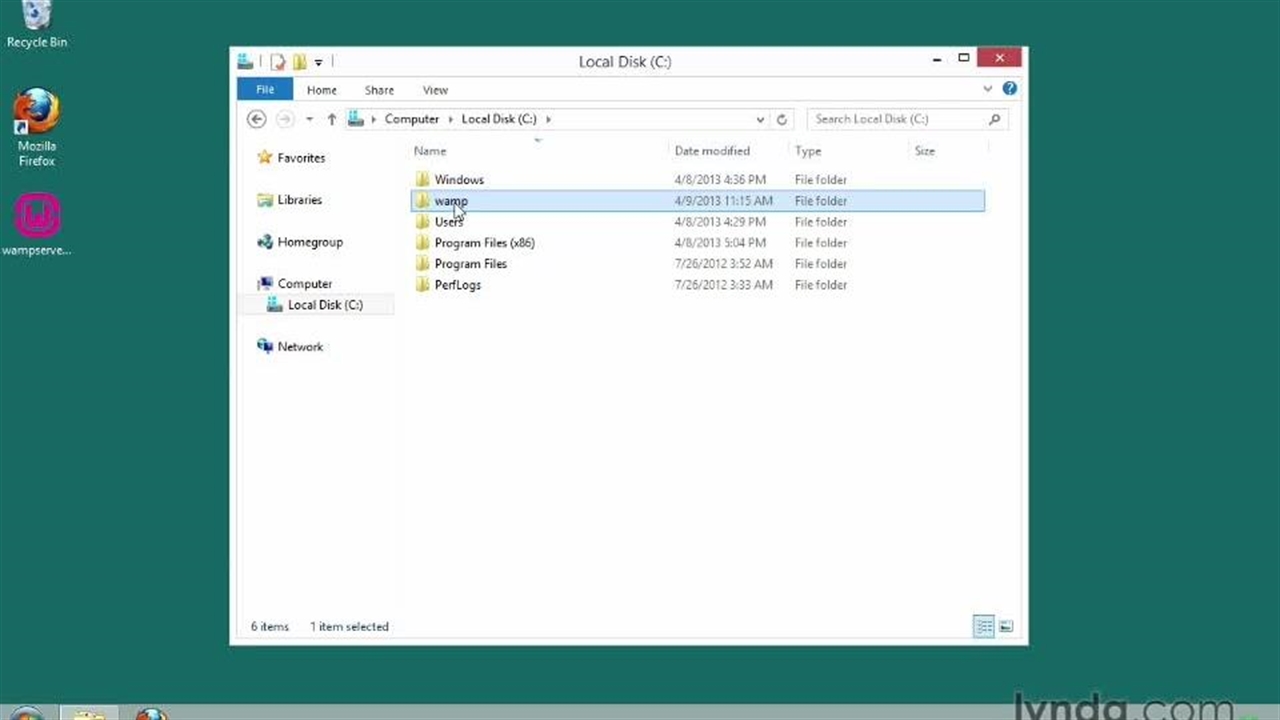Select the Program Files (x86) folder
1280x720 pixels.
pos(484,243)
